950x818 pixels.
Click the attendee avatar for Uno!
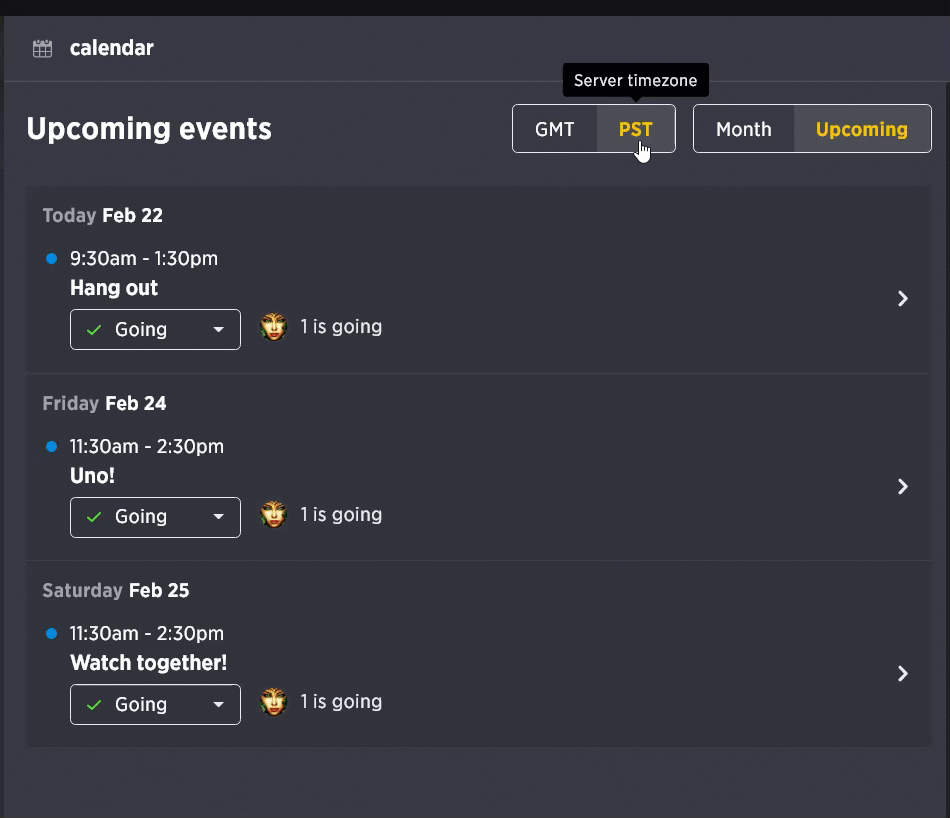(273, 514)
